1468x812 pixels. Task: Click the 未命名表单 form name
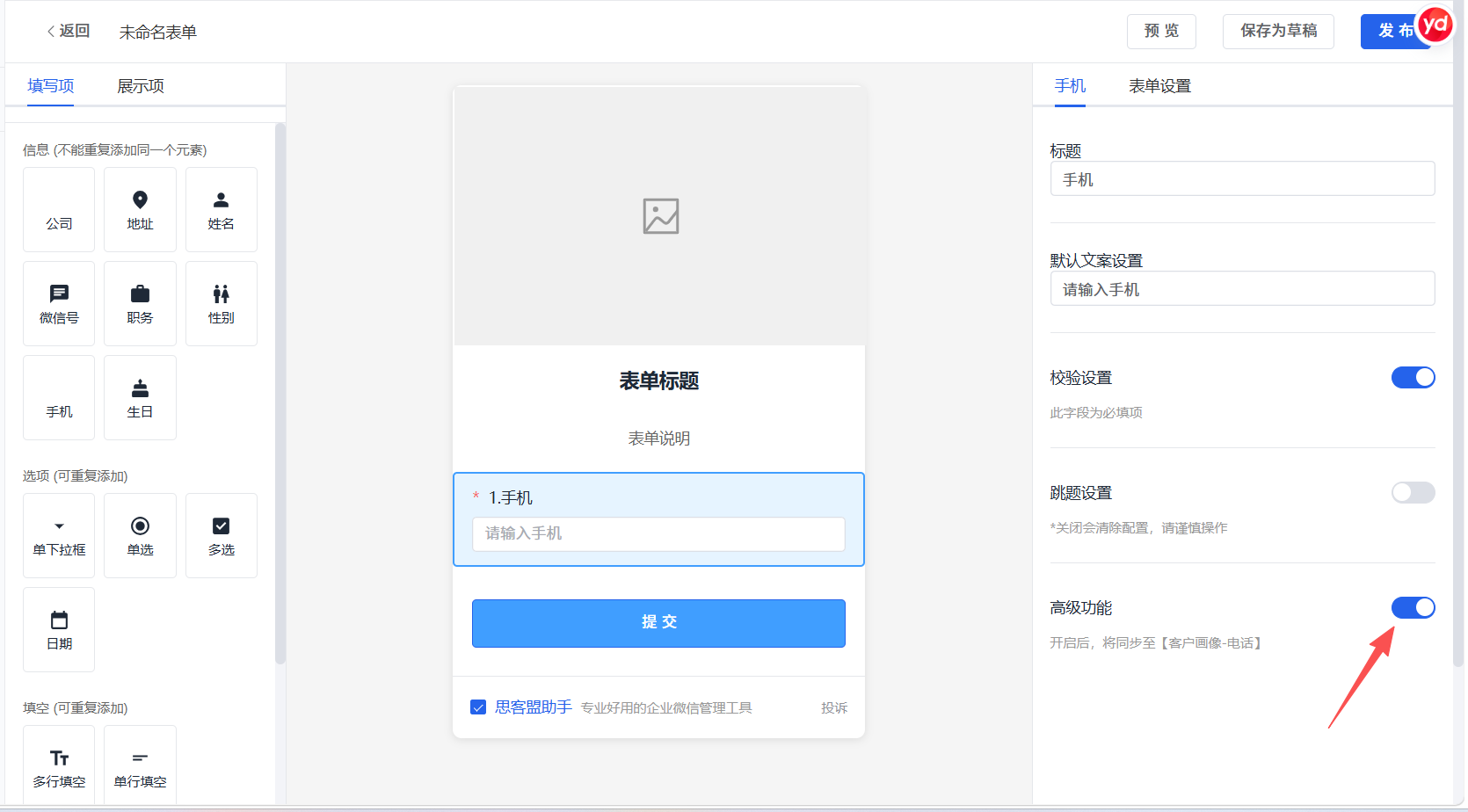[158, 33]
